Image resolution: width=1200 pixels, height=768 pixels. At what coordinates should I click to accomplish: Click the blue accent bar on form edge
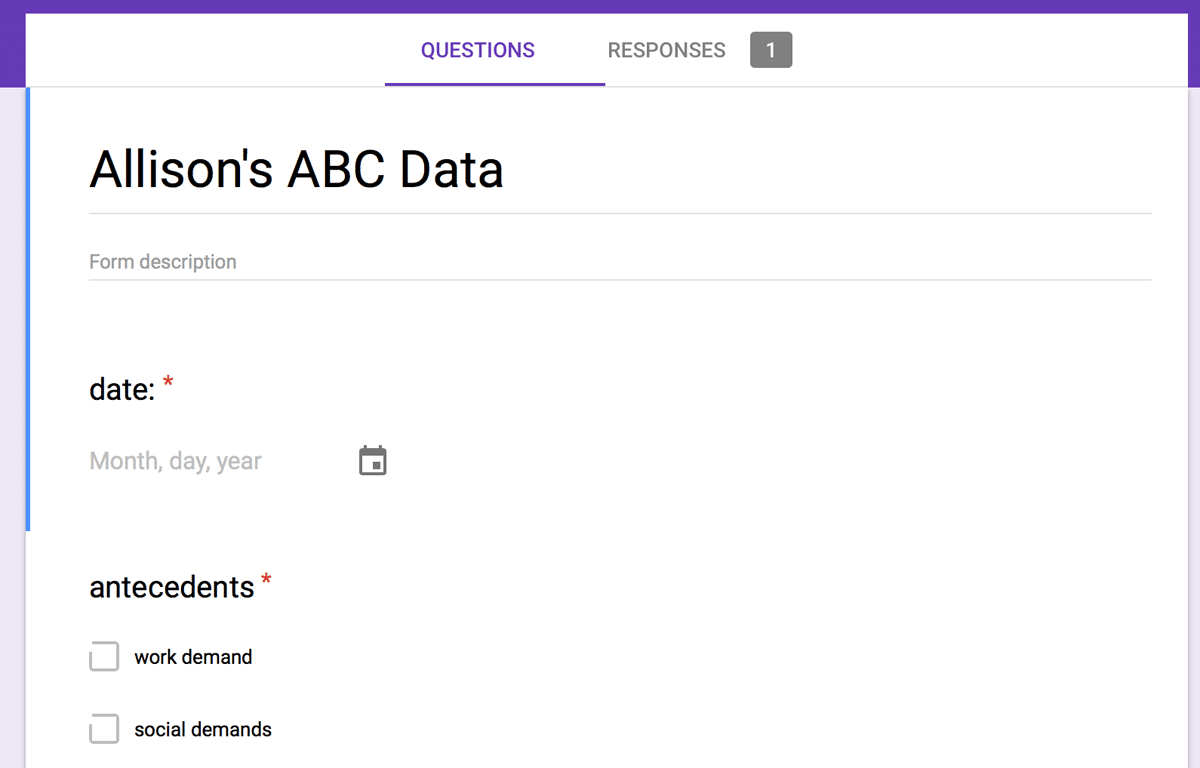[x=27, y=300]
